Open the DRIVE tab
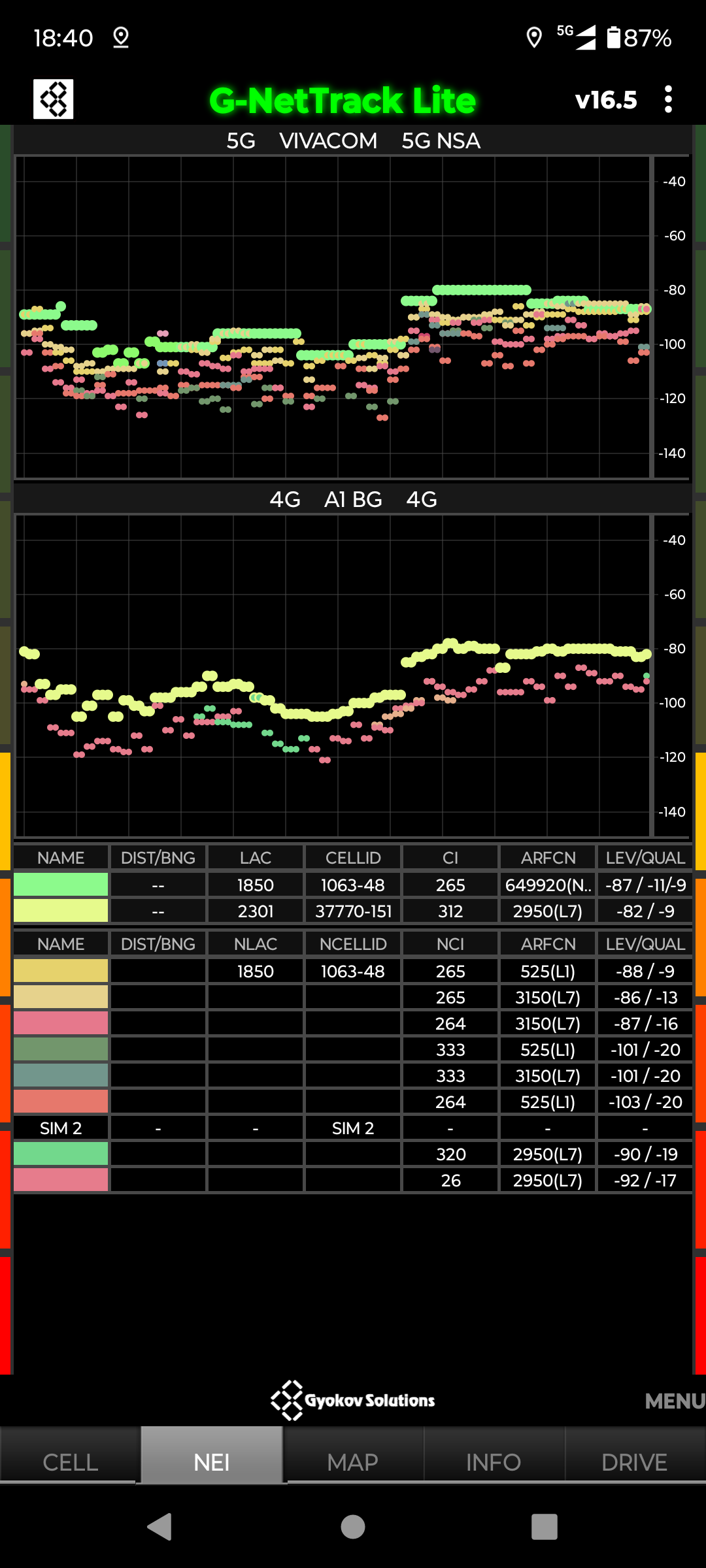 coord(634,1462)
